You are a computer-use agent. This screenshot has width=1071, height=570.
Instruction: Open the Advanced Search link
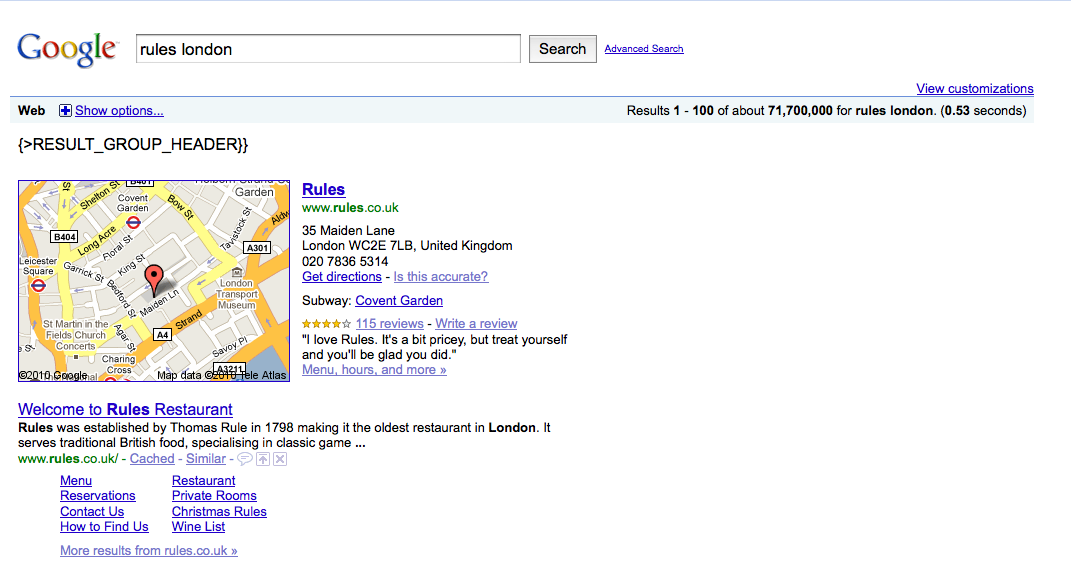point(644,49)
